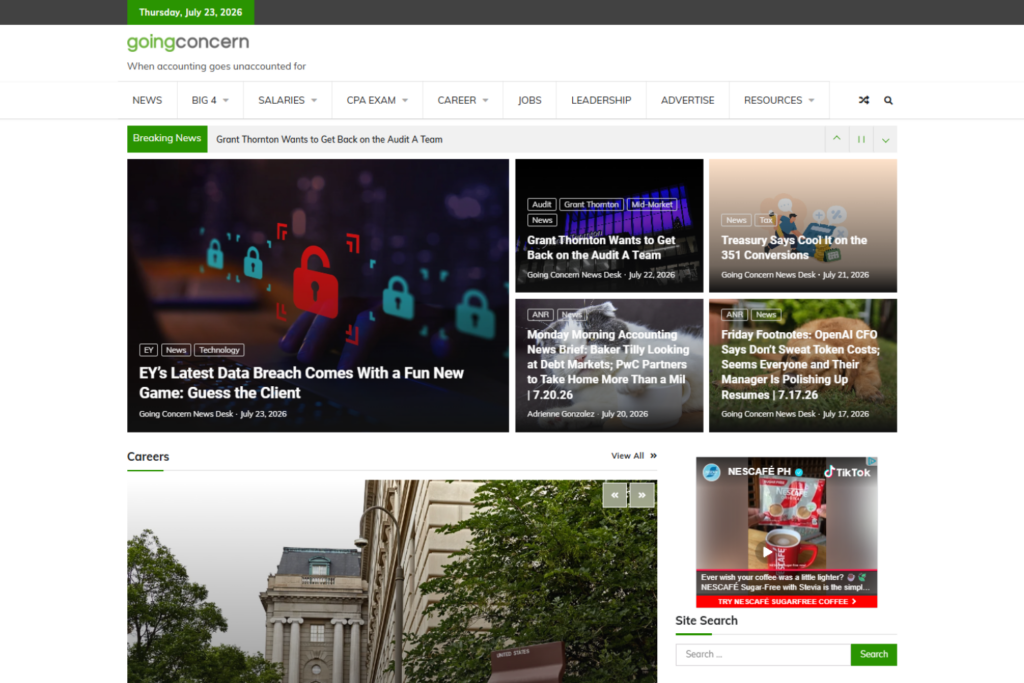
Task: Open Grant Thornton Audit A Team article
Action: point(601,247)
